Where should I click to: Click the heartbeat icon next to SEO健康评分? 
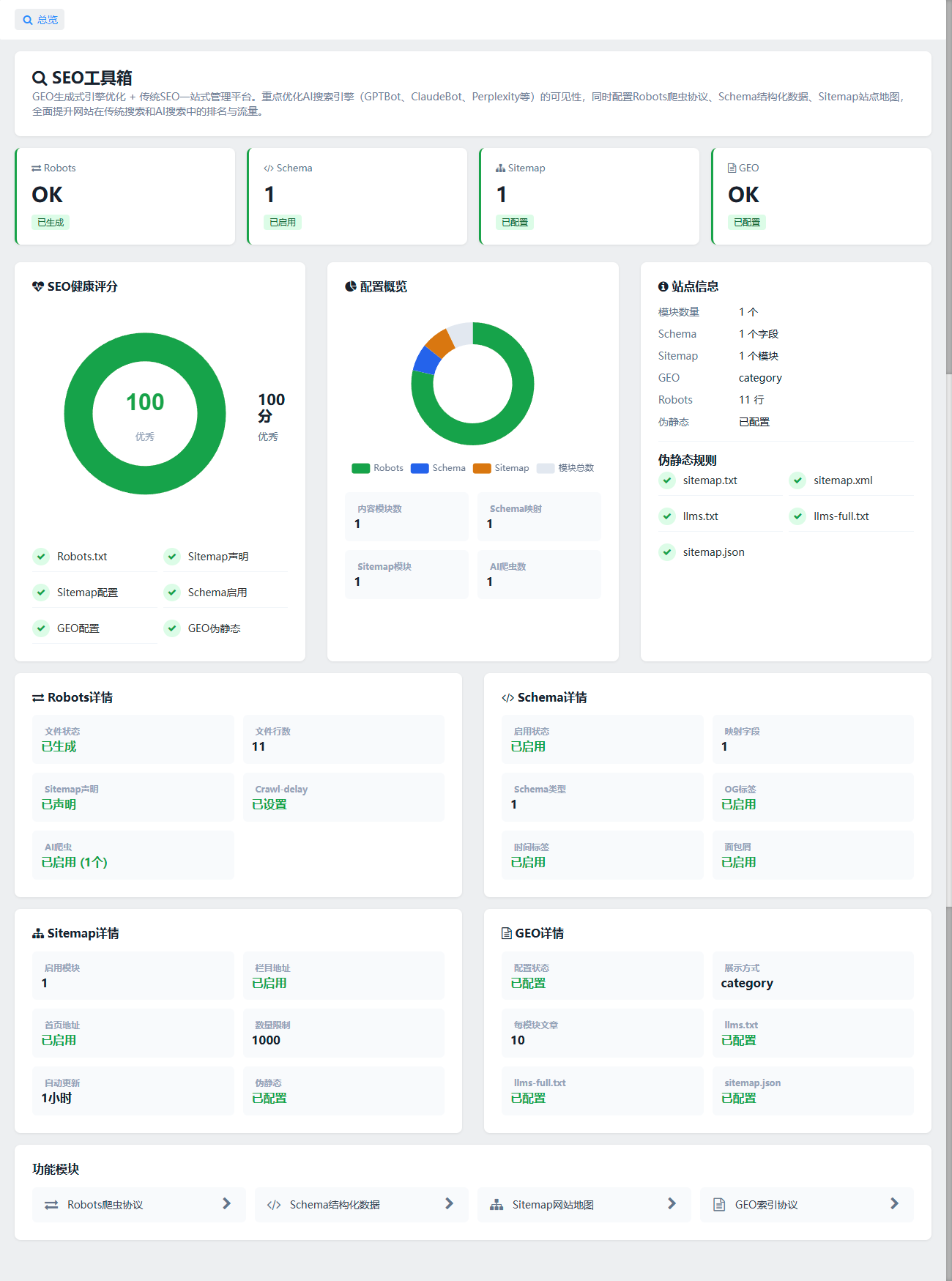click(x=38, y=286)
